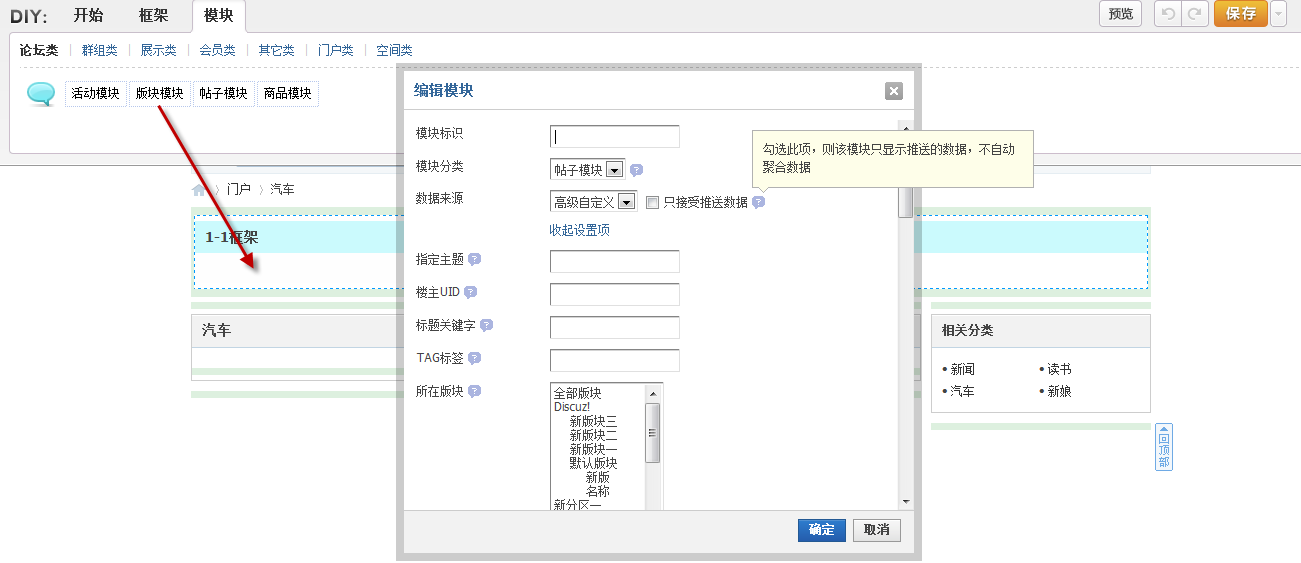Click the 模块标识 text field
This screenshot has width=1301, height=563.
[614, 137]
